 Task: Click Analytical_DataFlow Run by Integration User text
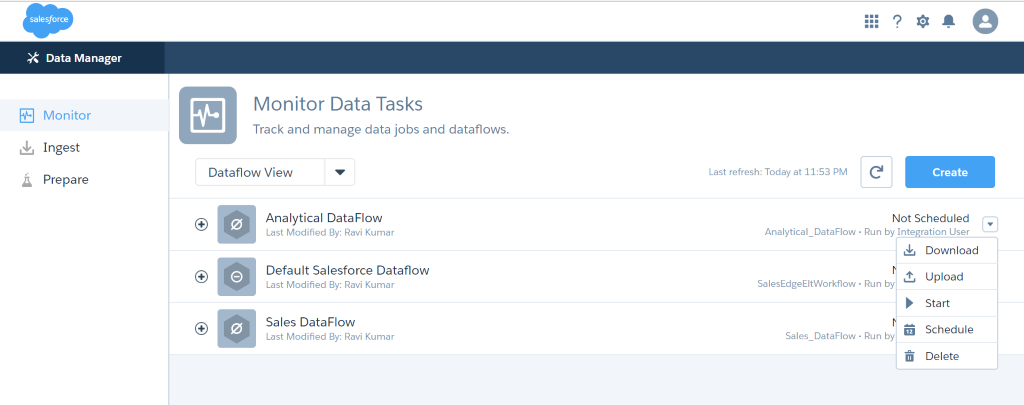click(x=867, y=232)
